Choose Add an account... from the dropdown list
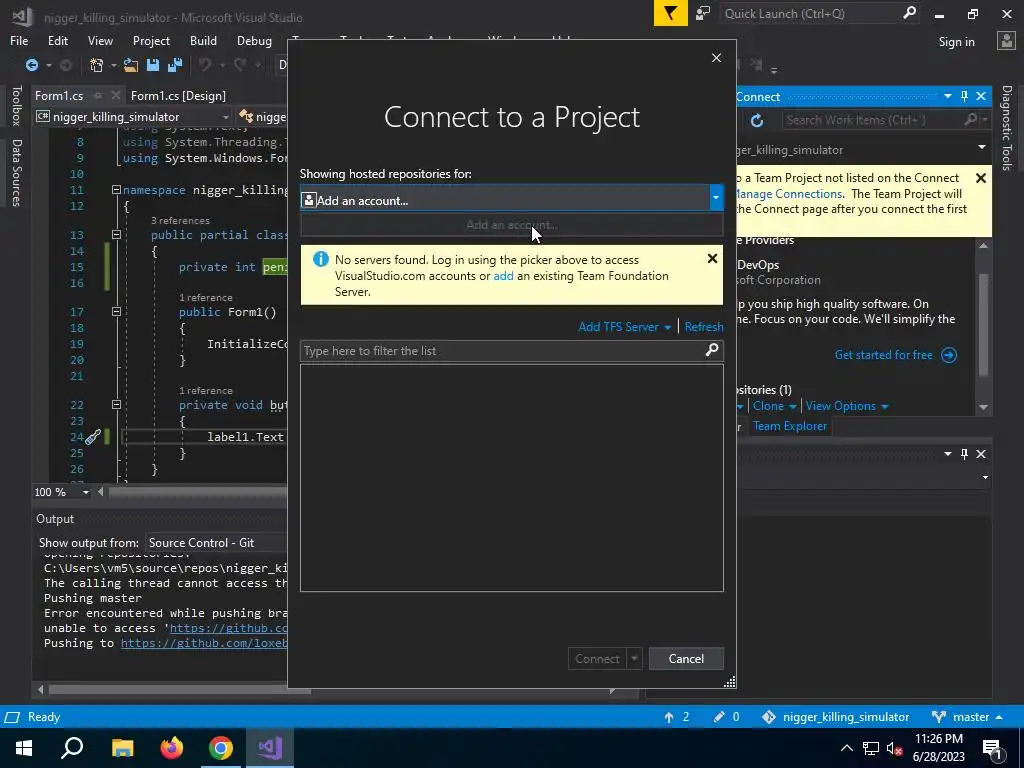The height and width of the screenshot is (768, 1024). pos(511,225)
